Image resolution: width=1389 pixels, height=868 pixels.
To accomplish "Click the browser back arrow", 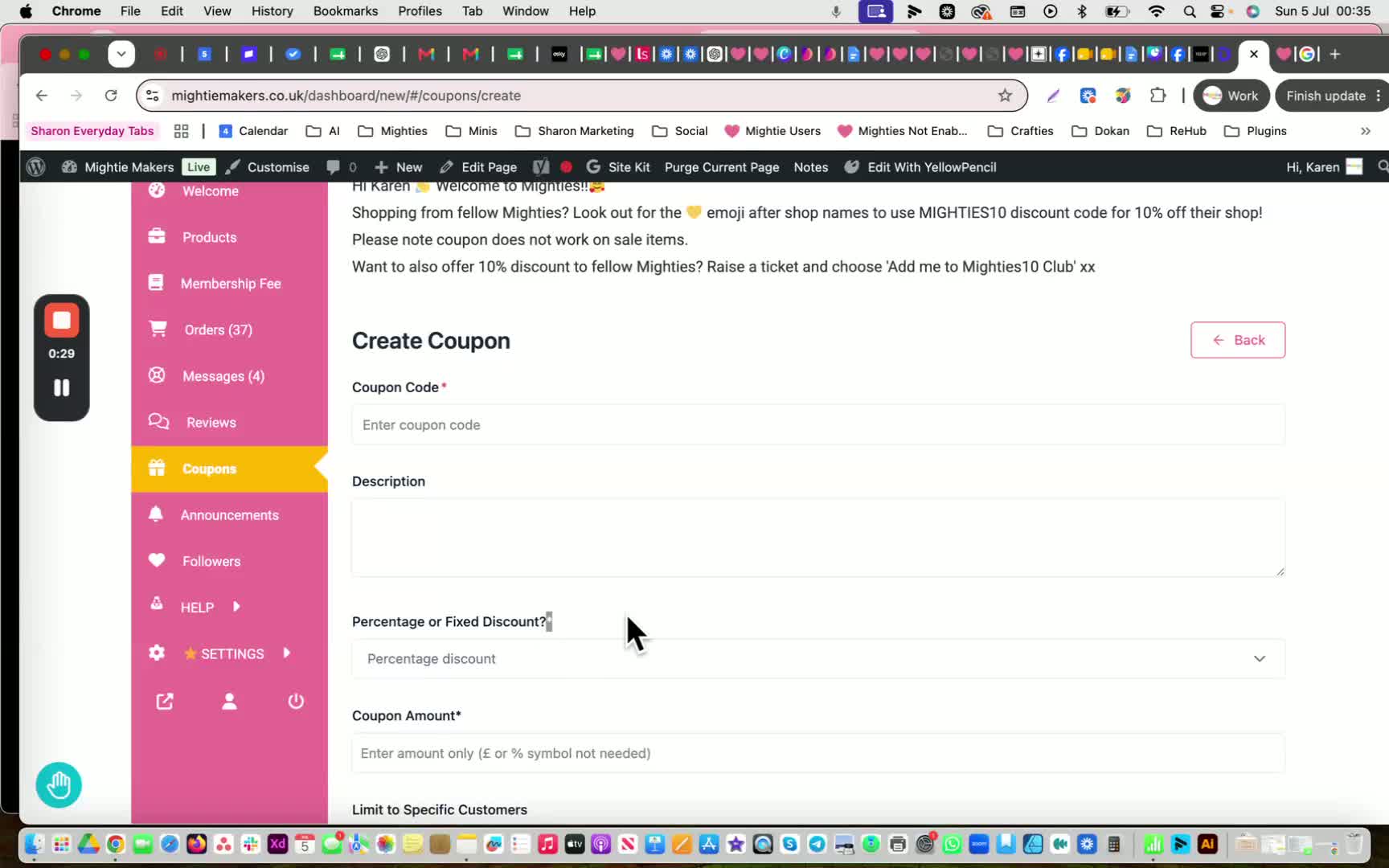I will pyautogui.click(x=42, y=96).
